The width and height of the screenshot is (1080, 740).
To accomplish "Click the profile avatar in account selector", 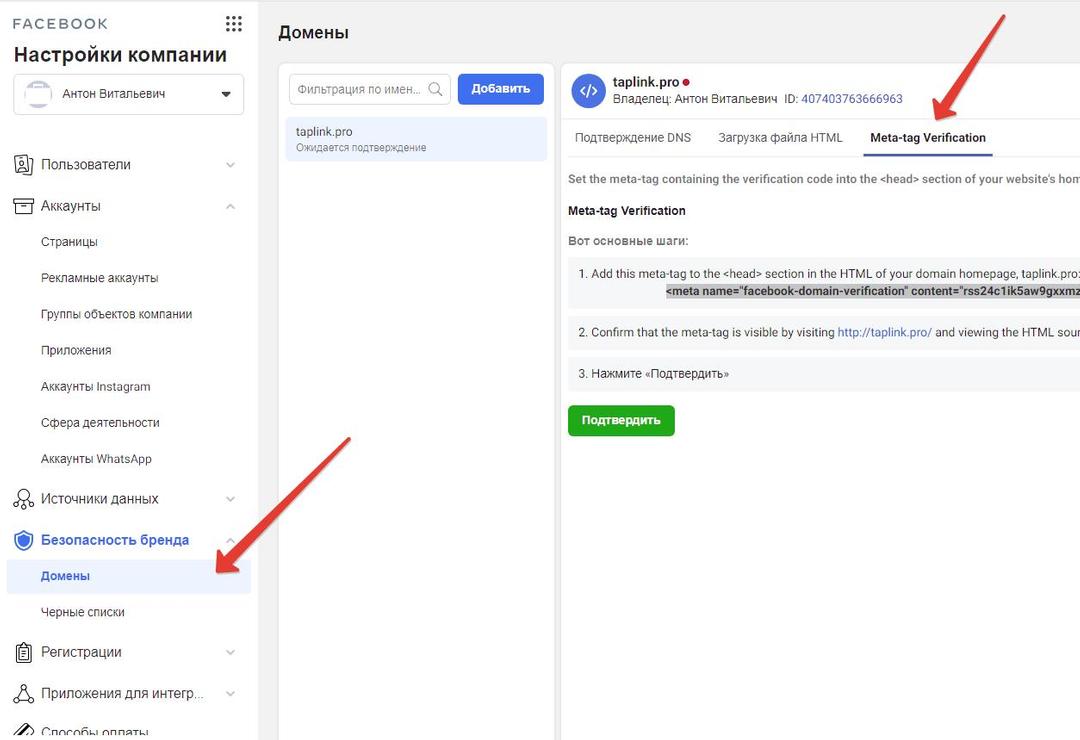I will click(x=38, y=94).
